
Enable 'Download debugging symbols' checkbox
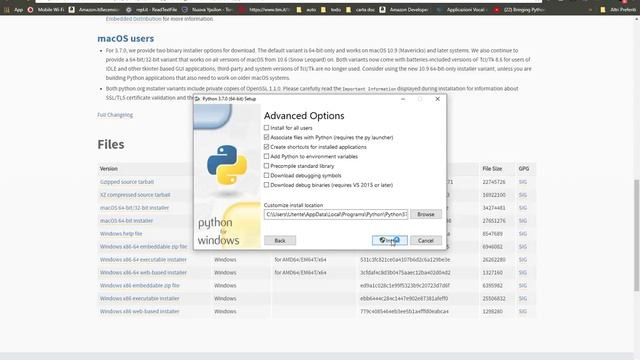[x=267, y=176]
